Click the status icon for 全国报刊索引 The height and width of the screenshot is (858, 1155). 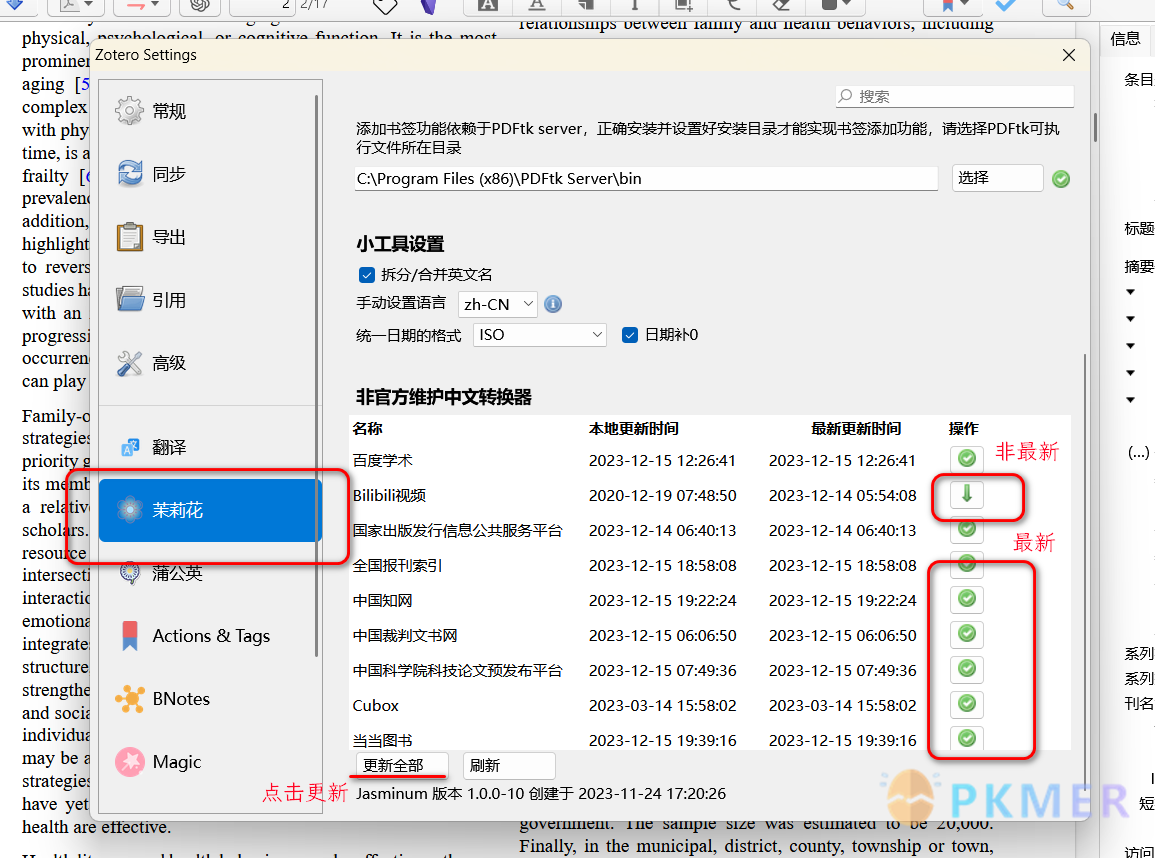pos(966,564)
